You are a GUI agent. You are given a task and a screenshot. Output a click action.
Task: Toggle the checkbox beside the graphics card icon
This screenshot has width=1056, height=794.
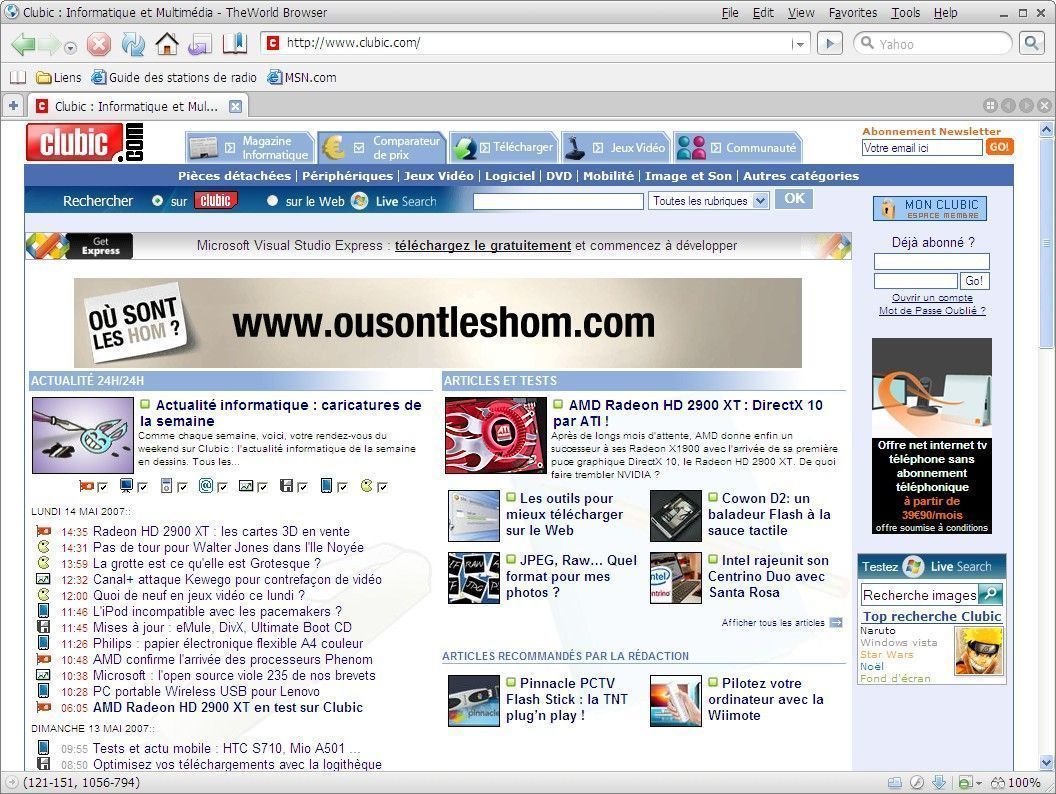[x=102, y=487]
